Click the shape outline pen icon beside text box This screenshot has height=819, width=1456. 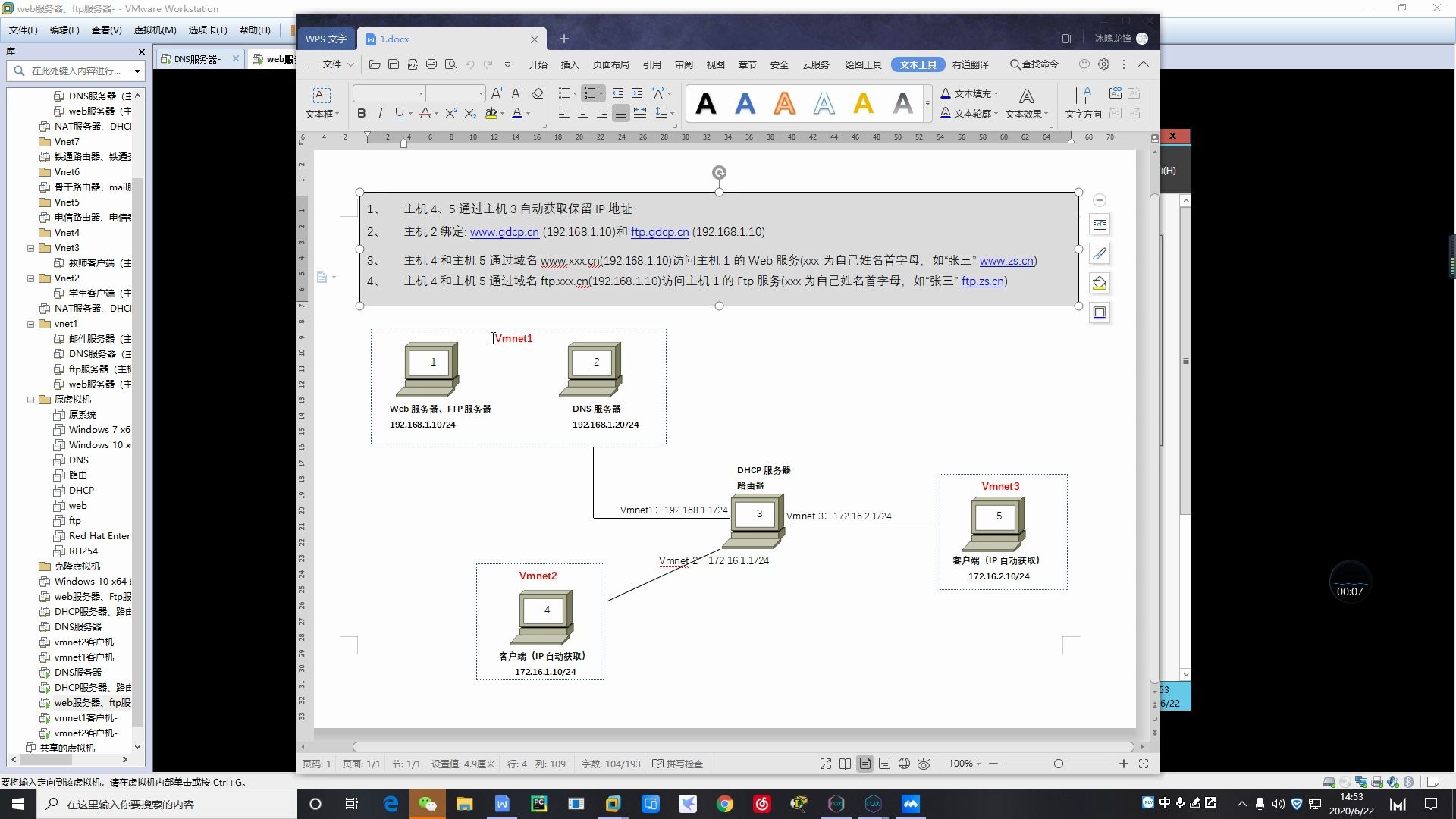point(1100,253)
